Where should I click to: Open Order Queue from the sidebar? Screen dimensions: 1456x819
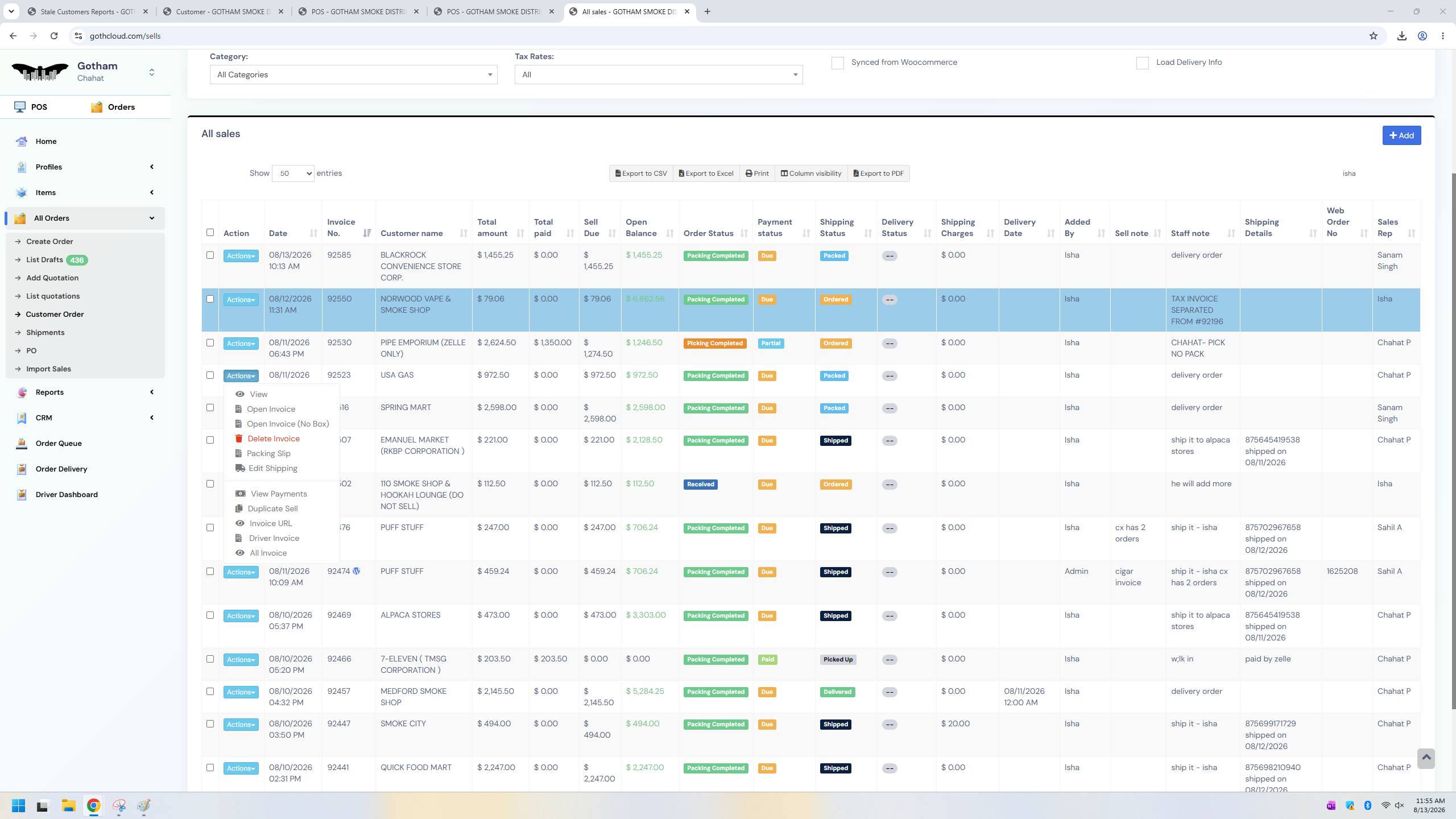[x=59, y=443]
